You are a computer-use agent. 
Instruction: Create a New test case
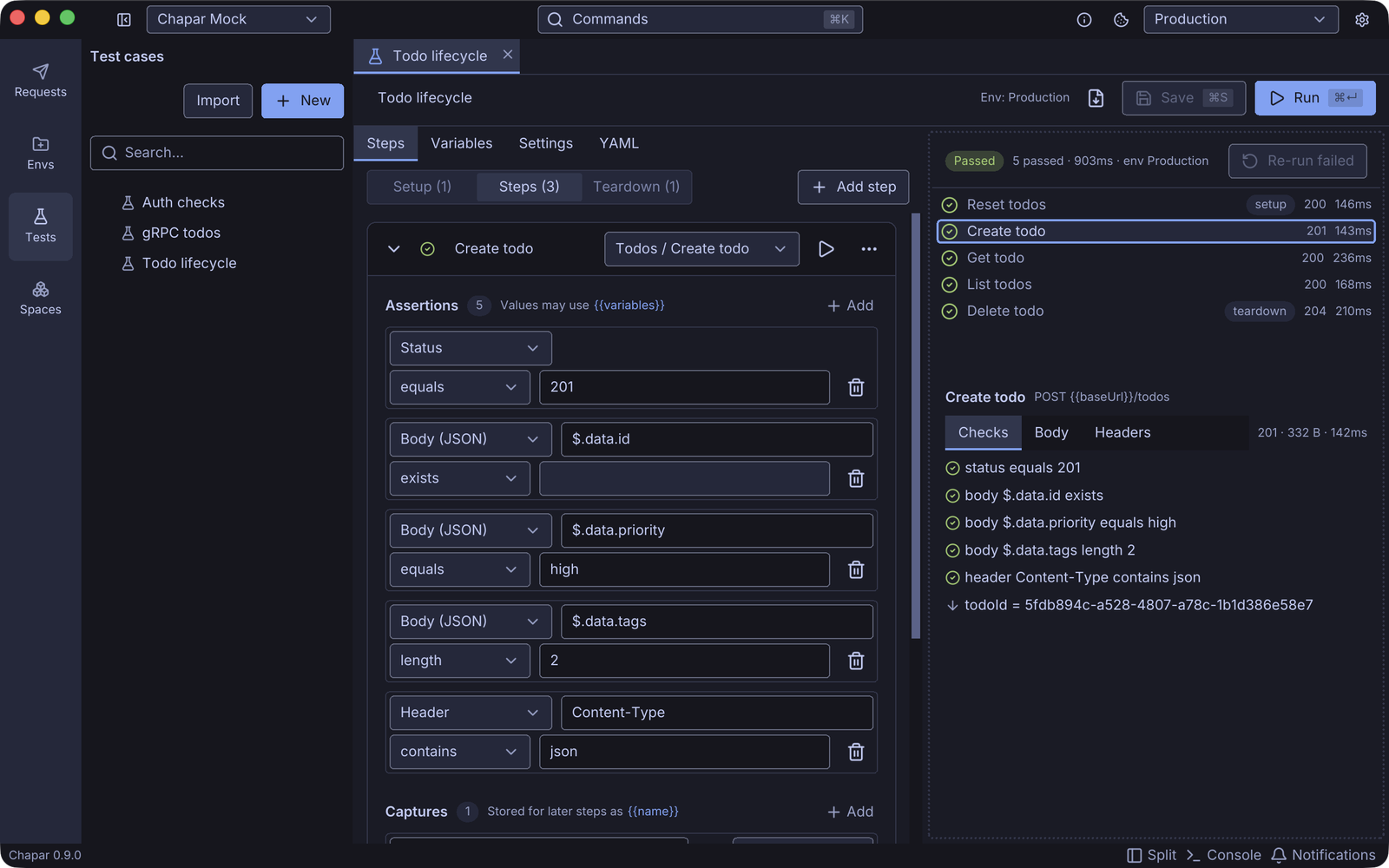[x=303, y=101]
